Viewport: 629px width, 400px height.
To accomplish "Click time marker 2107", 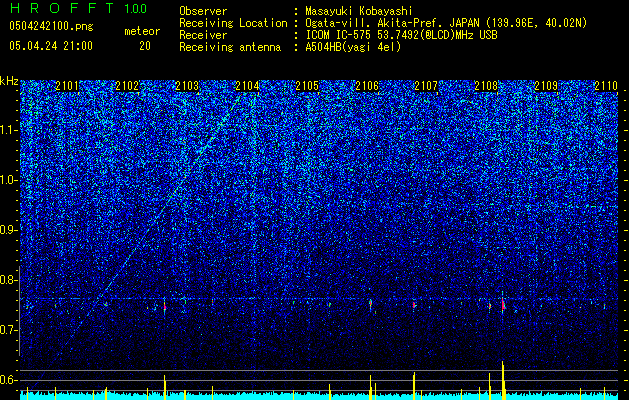I will click(x=426, y=86).
